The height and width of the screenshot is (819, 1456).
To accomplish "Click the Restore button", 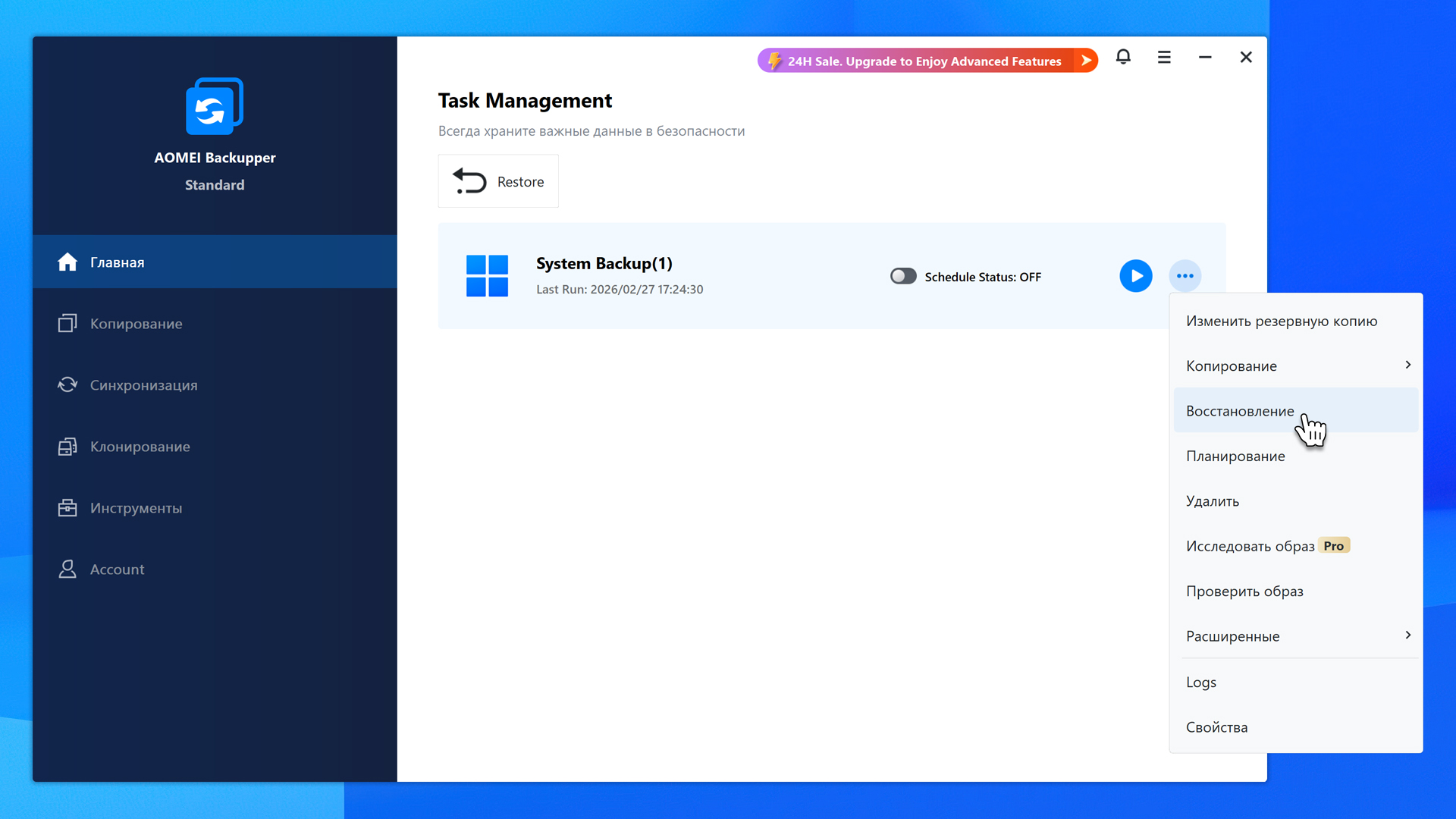I will [498, 181].
